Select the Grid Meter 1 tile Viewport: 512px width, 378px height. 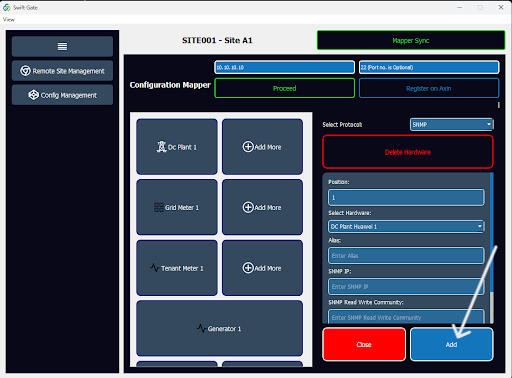click(177, 207)
